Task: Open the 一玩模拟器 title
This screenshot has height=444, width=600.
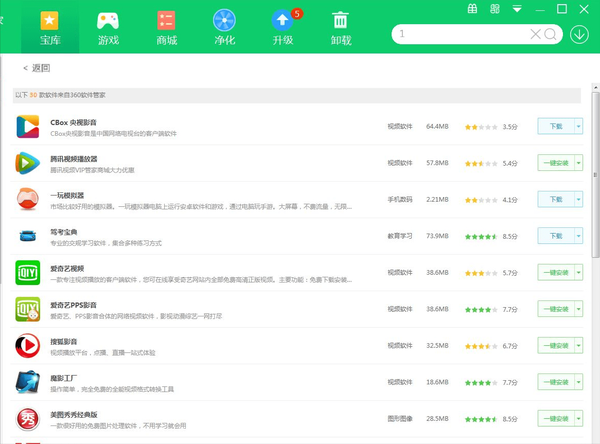Action: click(67, 195)
